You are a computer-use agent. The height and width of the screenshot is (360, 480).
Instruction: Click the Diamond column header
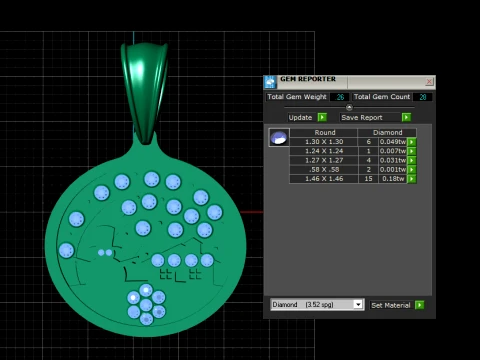coord(387,132)
